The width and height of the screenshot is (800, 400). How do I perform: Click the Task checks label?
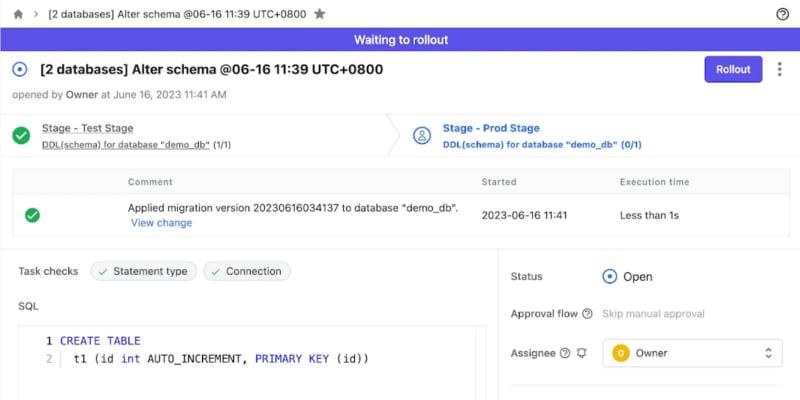click(48, 271)
